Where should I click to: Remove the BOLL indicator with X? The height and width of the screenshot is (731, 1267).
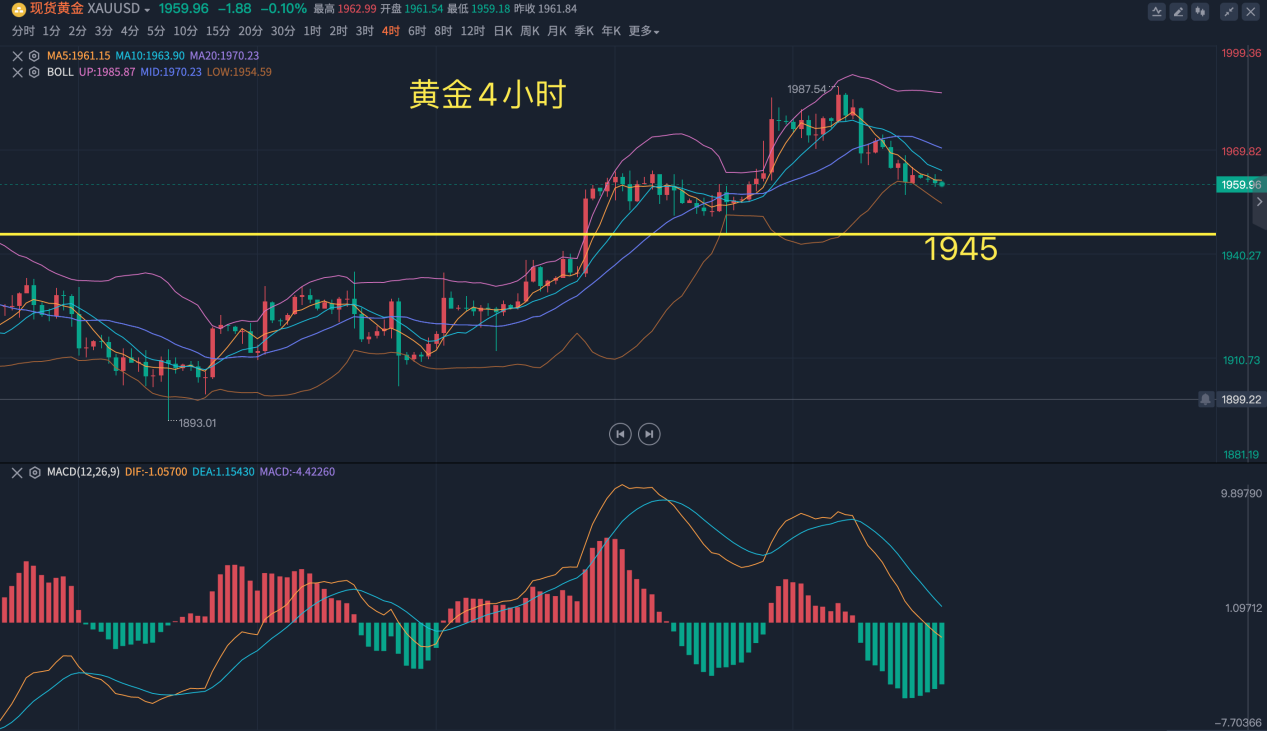17,72
